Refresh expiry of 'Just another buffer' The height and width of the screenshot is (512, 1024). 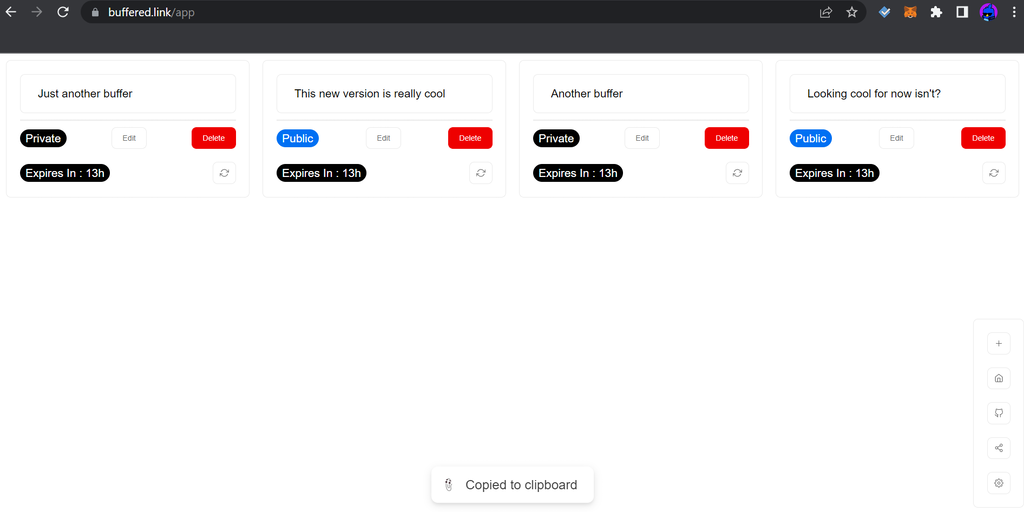224,173
